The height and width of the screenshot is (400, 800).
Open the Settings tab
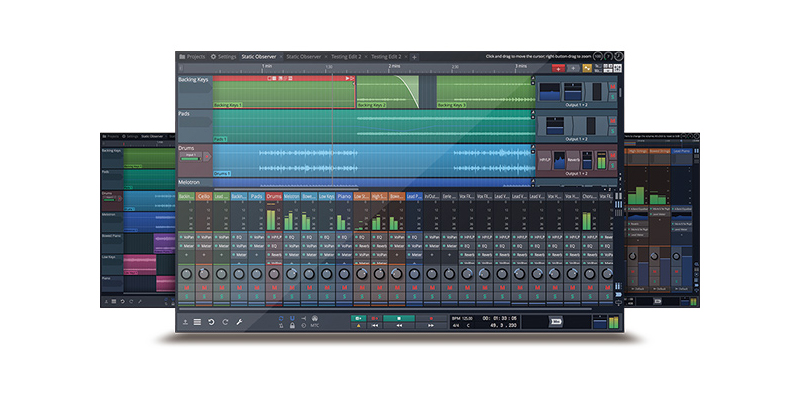pos(222,57)
